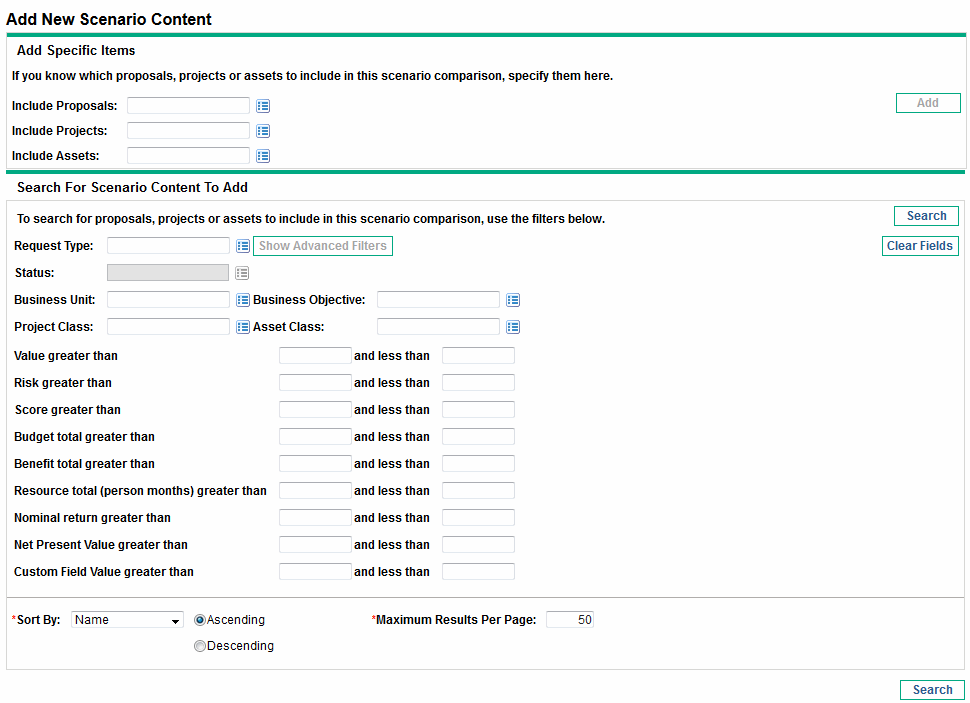Click the Add button for specific items
Viewport: 970px width, 703px height.
(x=928, y=103)
